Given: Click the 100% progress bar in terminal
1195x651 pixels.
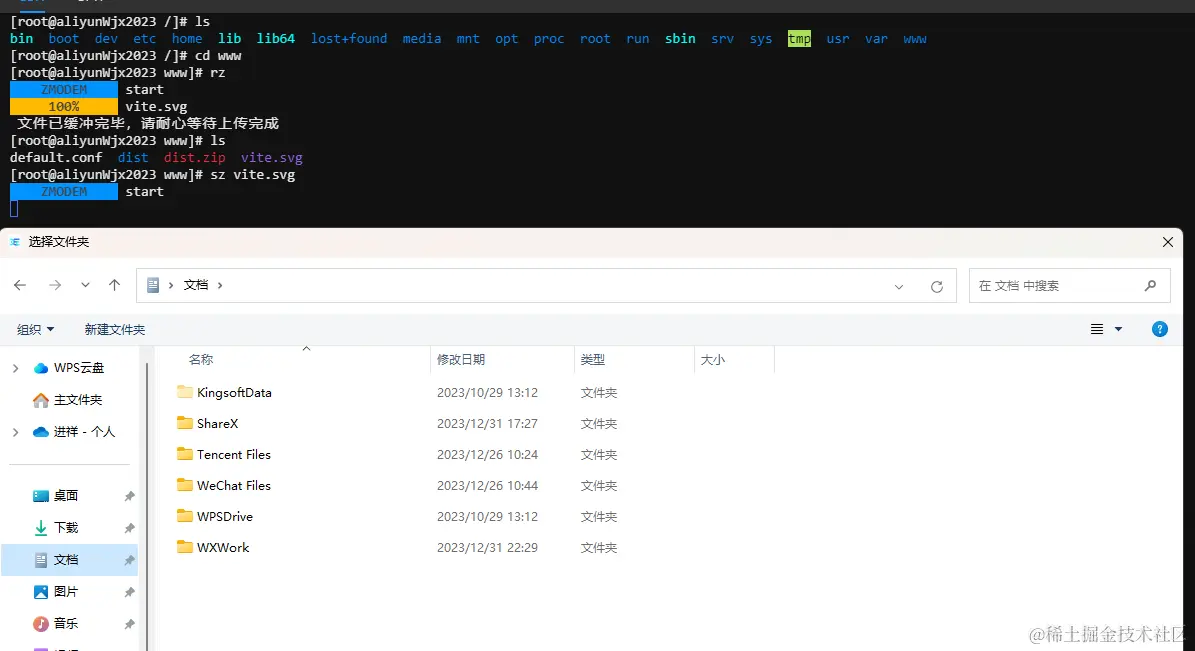Looking at the screenshot, I should (64, 107).
